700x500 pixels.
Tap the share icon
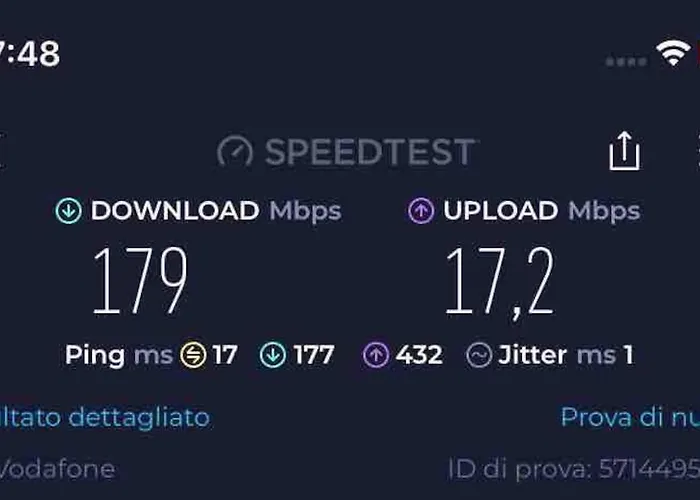tap(624, 151)
